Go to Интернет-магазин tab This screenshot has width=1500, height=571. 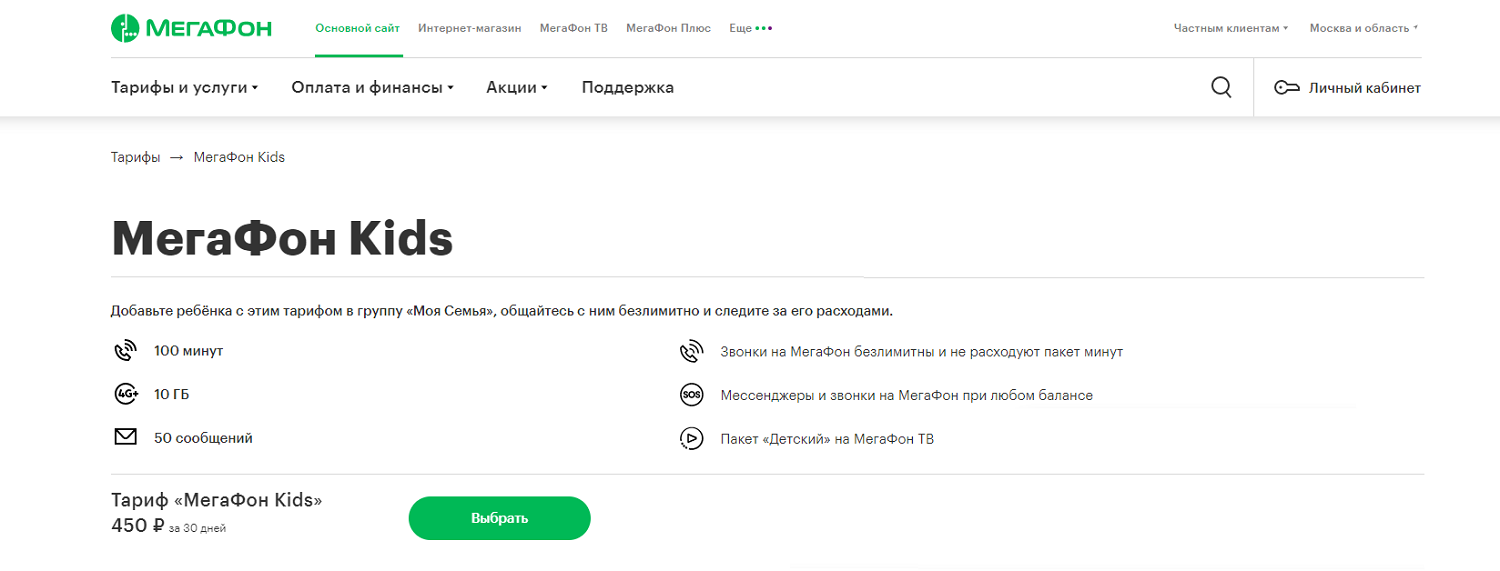(470, 28)
